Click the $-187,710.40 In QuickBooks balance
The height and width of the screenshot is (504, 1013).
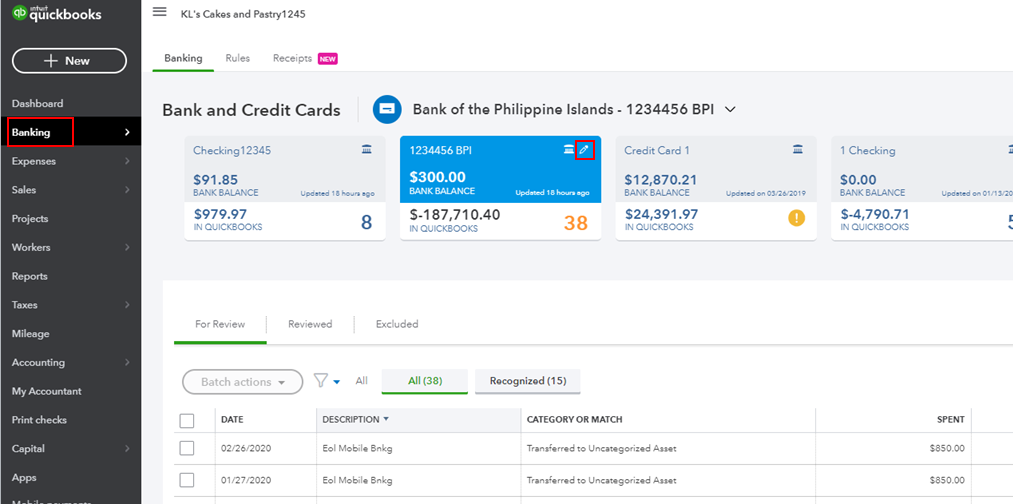coord(455,215)
